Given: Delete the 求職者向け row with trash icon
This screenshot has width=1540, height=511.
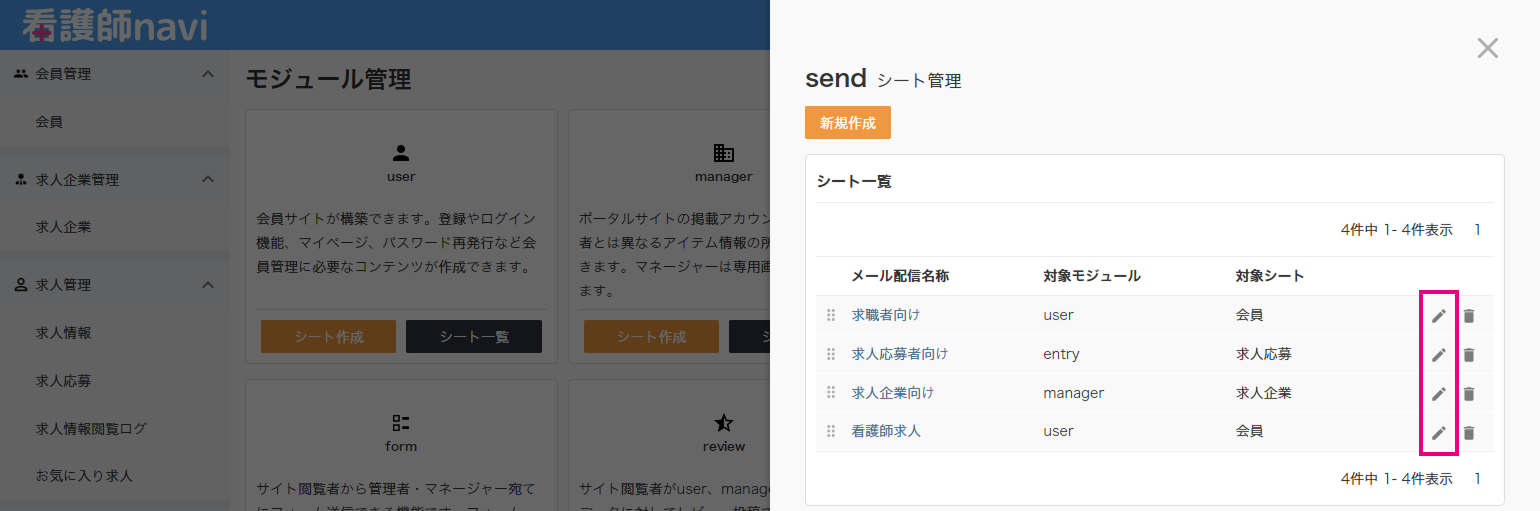Looking at the screenshot, I should (x=1468, y=316).
